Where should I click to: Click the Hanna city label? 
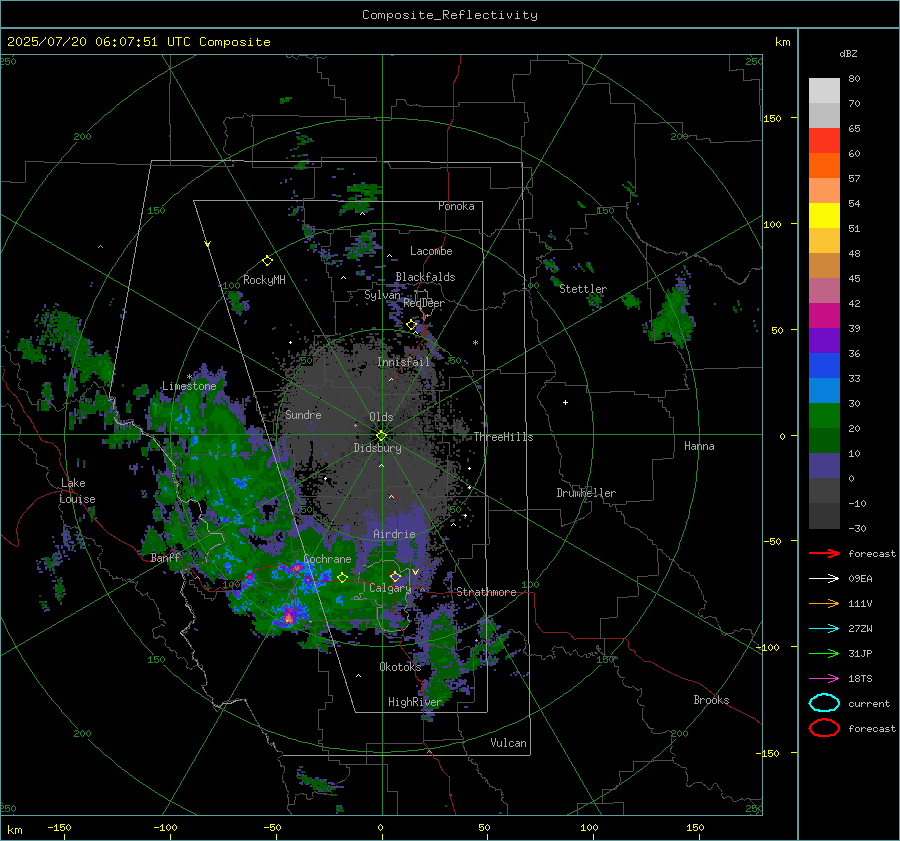(x=699, y=446)
